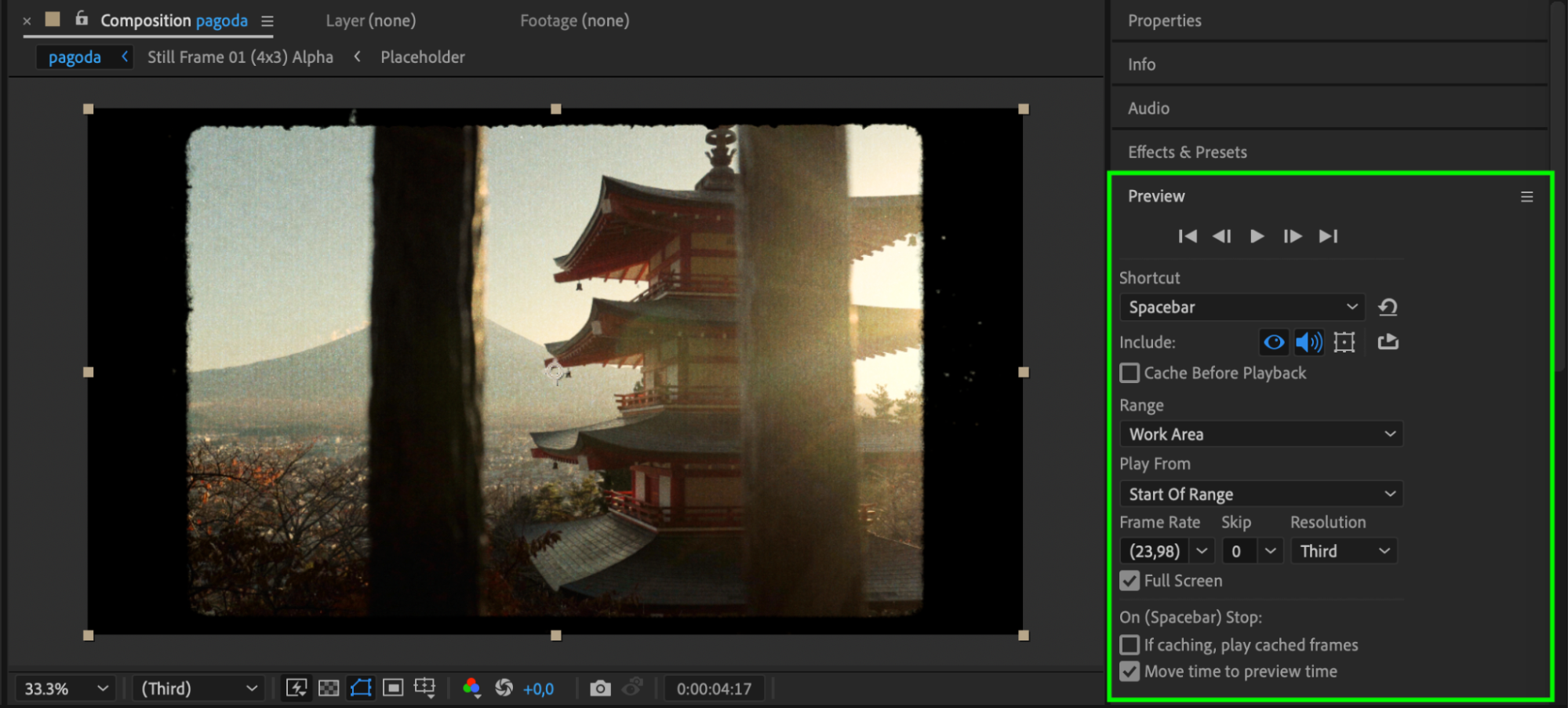Open the Spacebar shortcut dropdown
The height and width of the screenshot is (708, 1568).
coord(1242,307)
